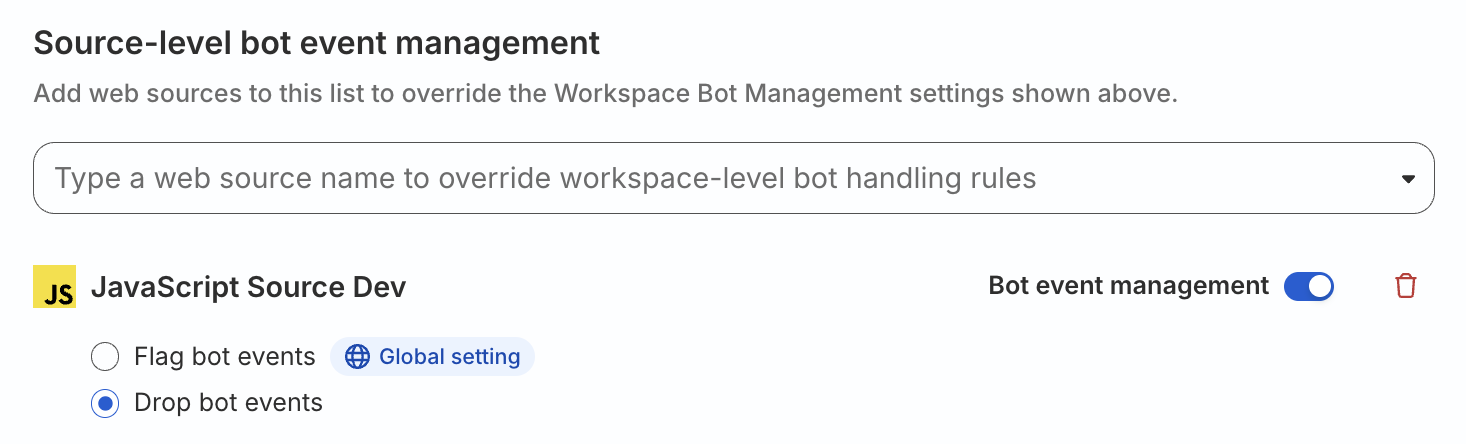Disable the Bot event management switch

(1309, 287)
